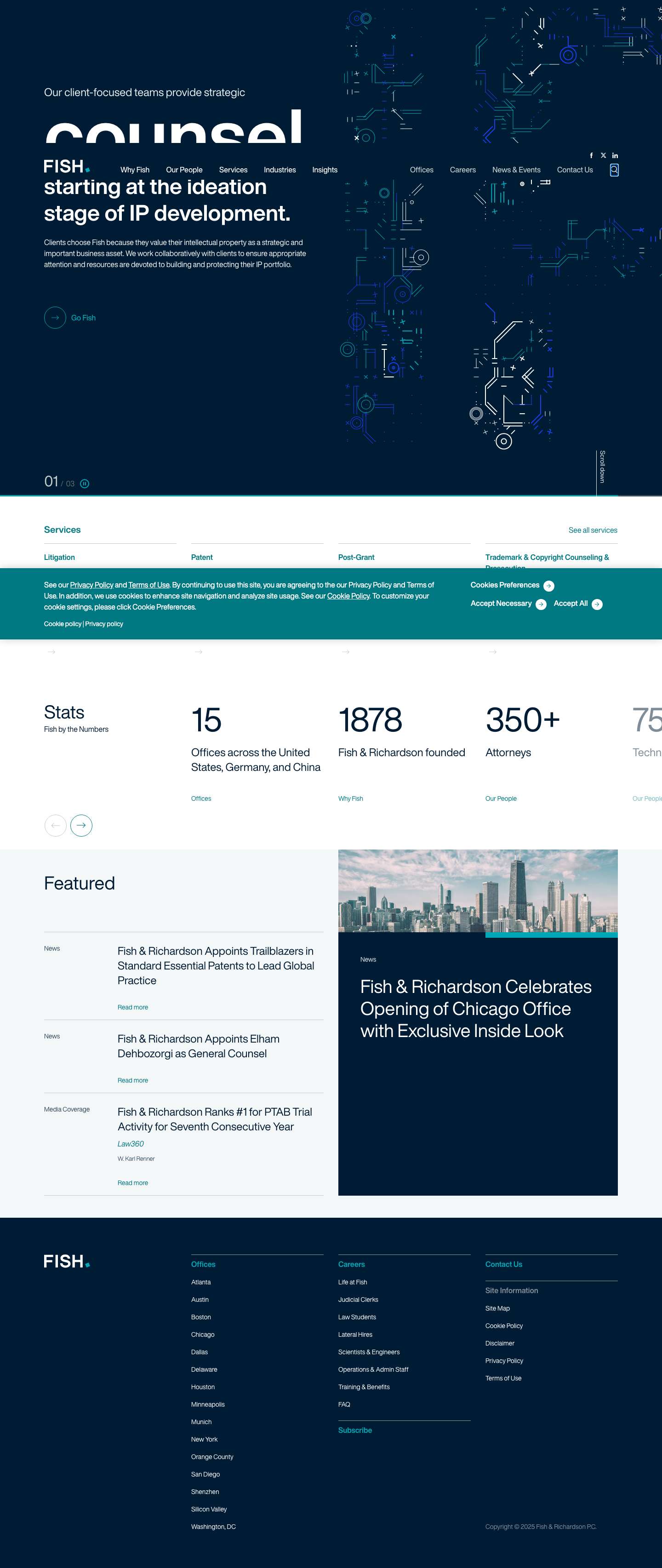Go to Careers in the top navigation
This screenshot has height=1568, width=662.
tap(463, 170)
